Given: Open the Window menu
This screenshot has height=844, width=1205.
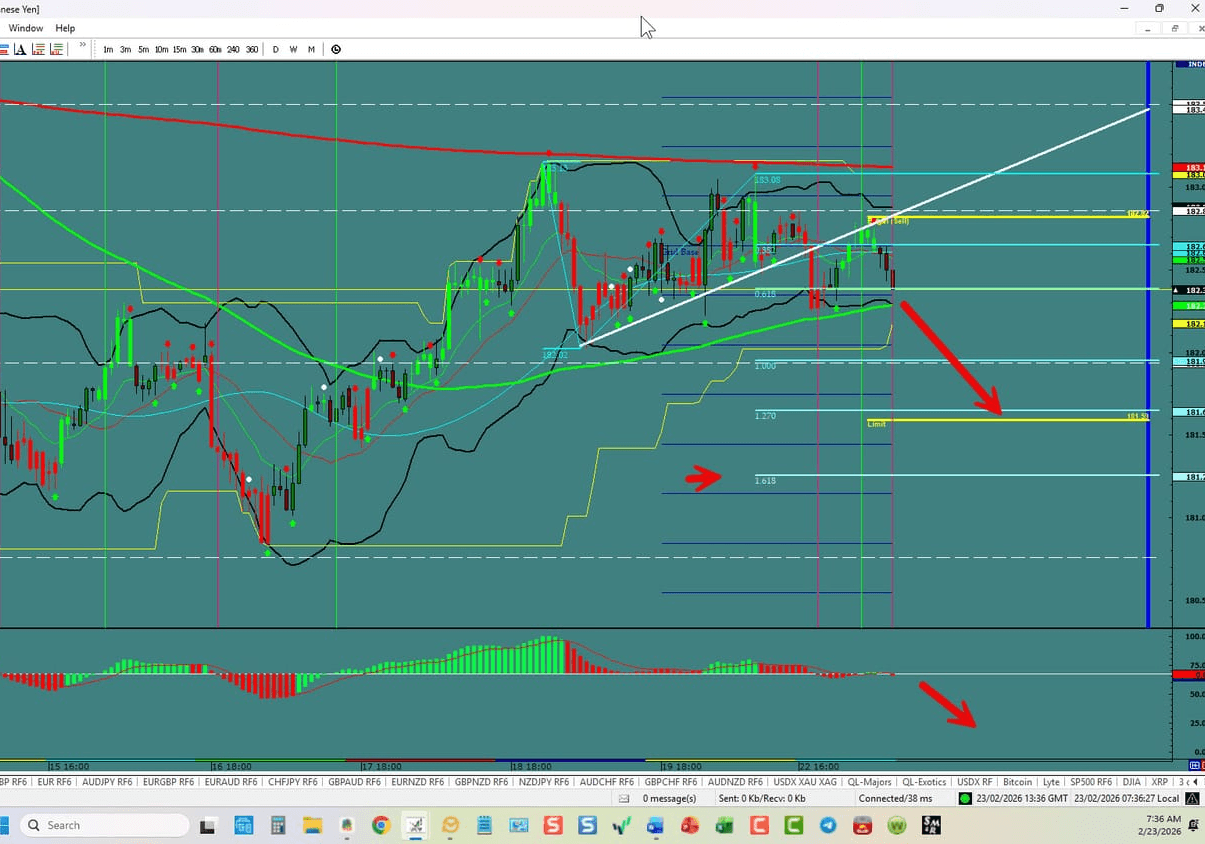Looking at the screenshot, I should coord(25,28).
